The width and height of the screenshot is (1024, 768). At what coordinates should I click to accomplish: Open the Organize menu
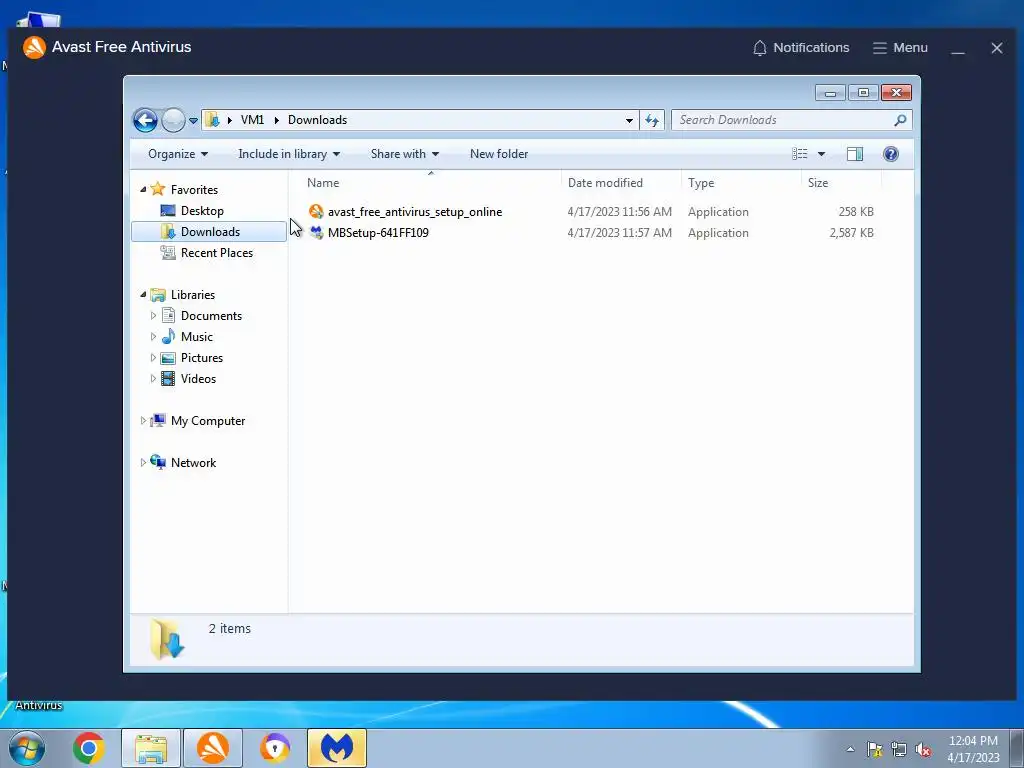(x=178, y=154)
